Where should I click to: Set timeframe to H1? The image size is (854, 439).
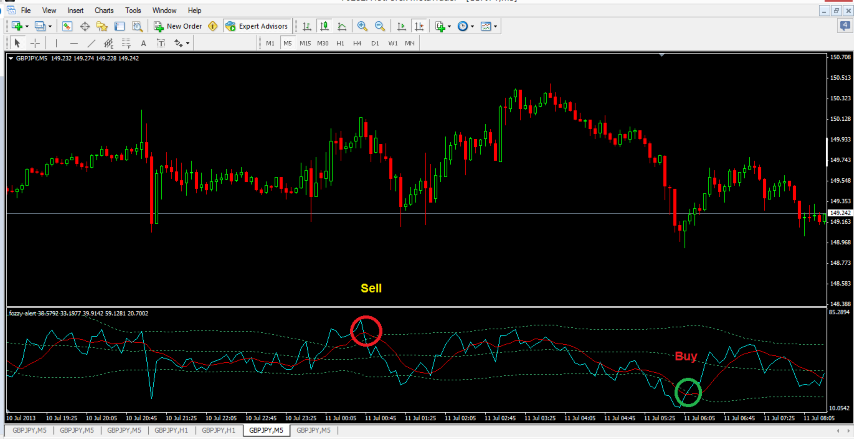[x=340, y=43]
